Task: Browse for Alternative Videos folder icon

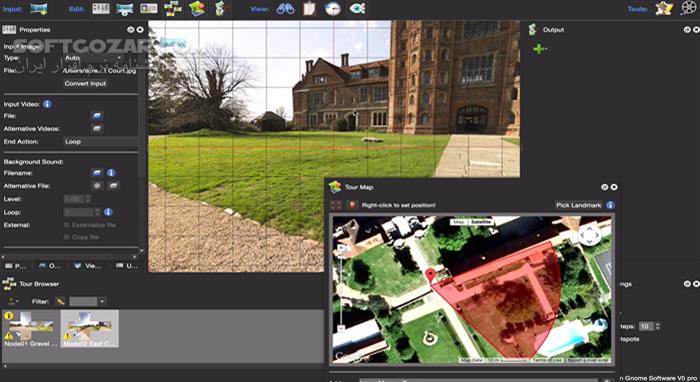Action: coord(97,129)
